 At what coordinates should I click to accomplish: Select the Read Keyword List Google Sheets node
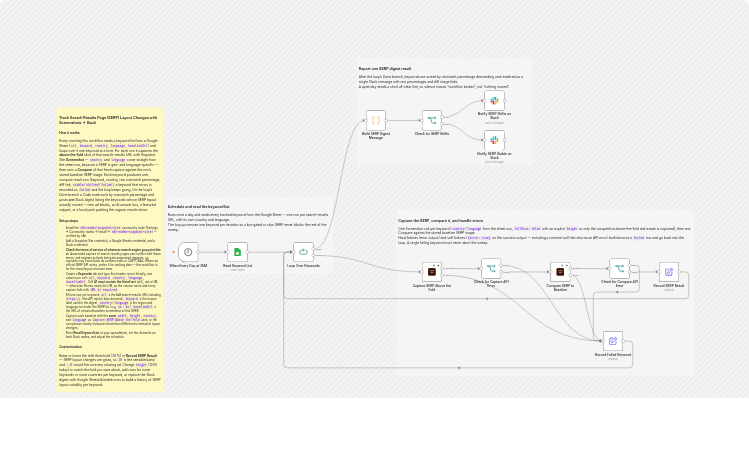[x=237, y=252]
